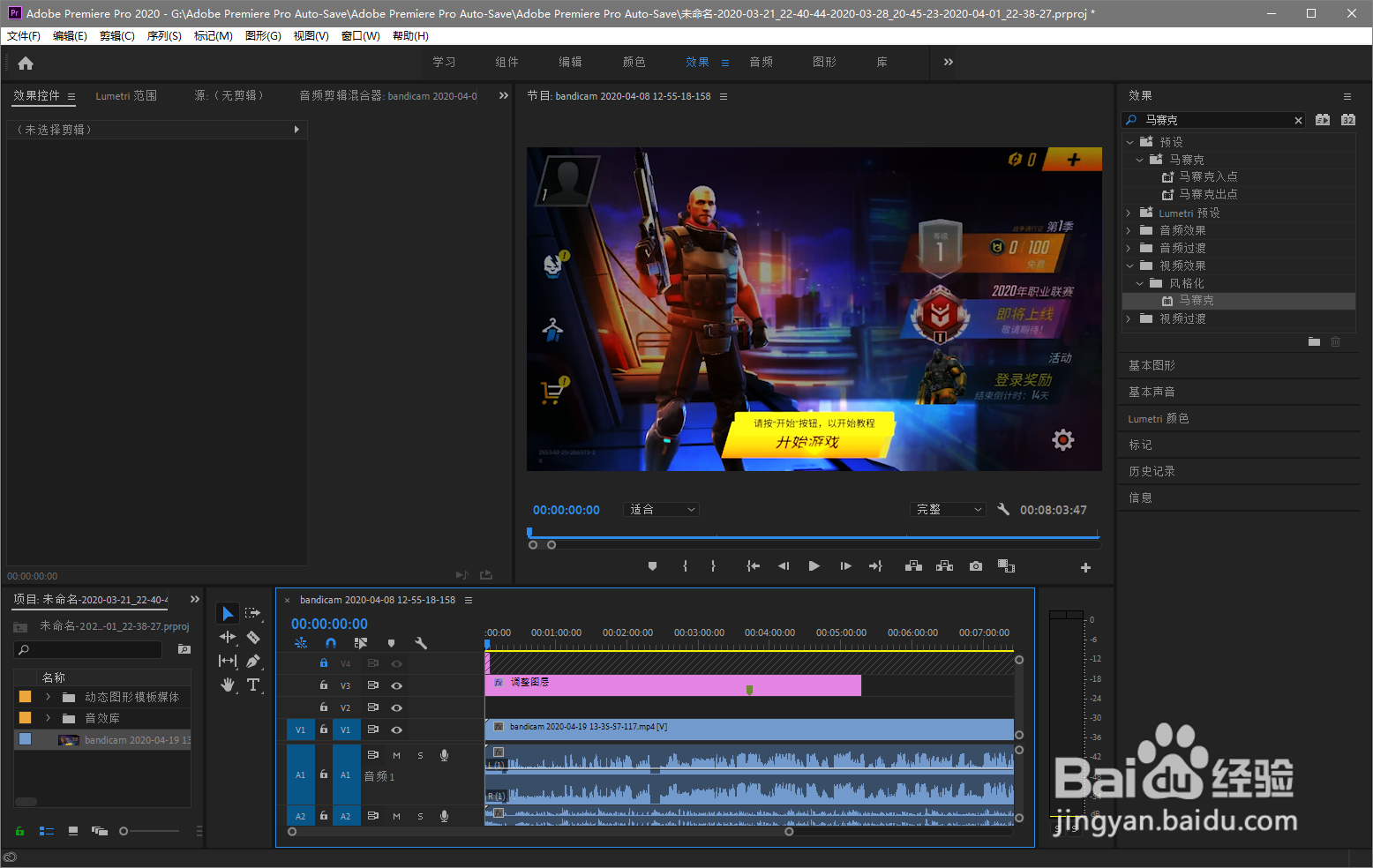Select the Slip tool
Image resolution: width=1373 pixels, height=868 pixels.
[x=228, y=661]
